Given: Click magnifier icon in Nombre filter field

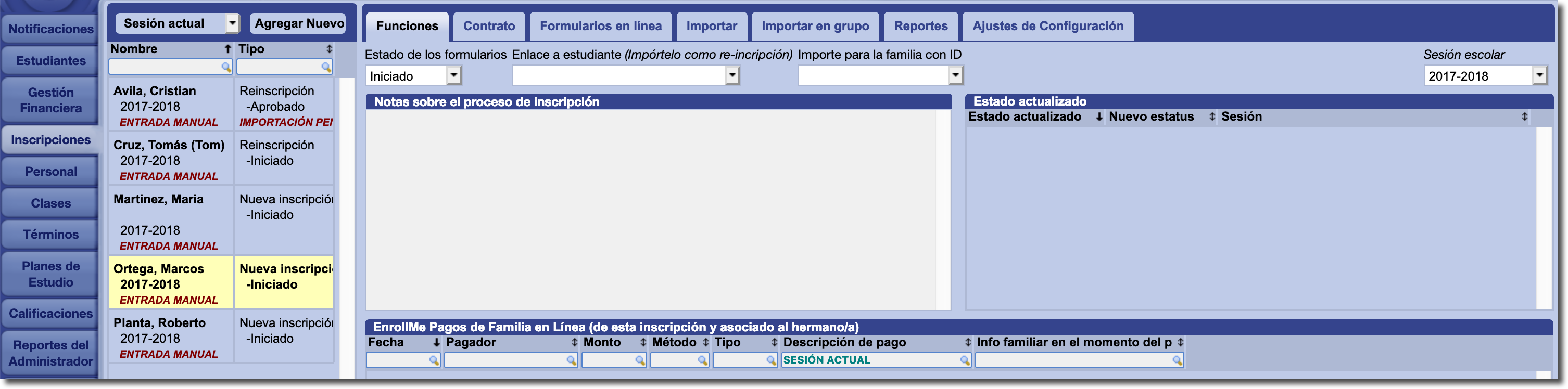Looking at the screenshot, I should click(226, 67).
